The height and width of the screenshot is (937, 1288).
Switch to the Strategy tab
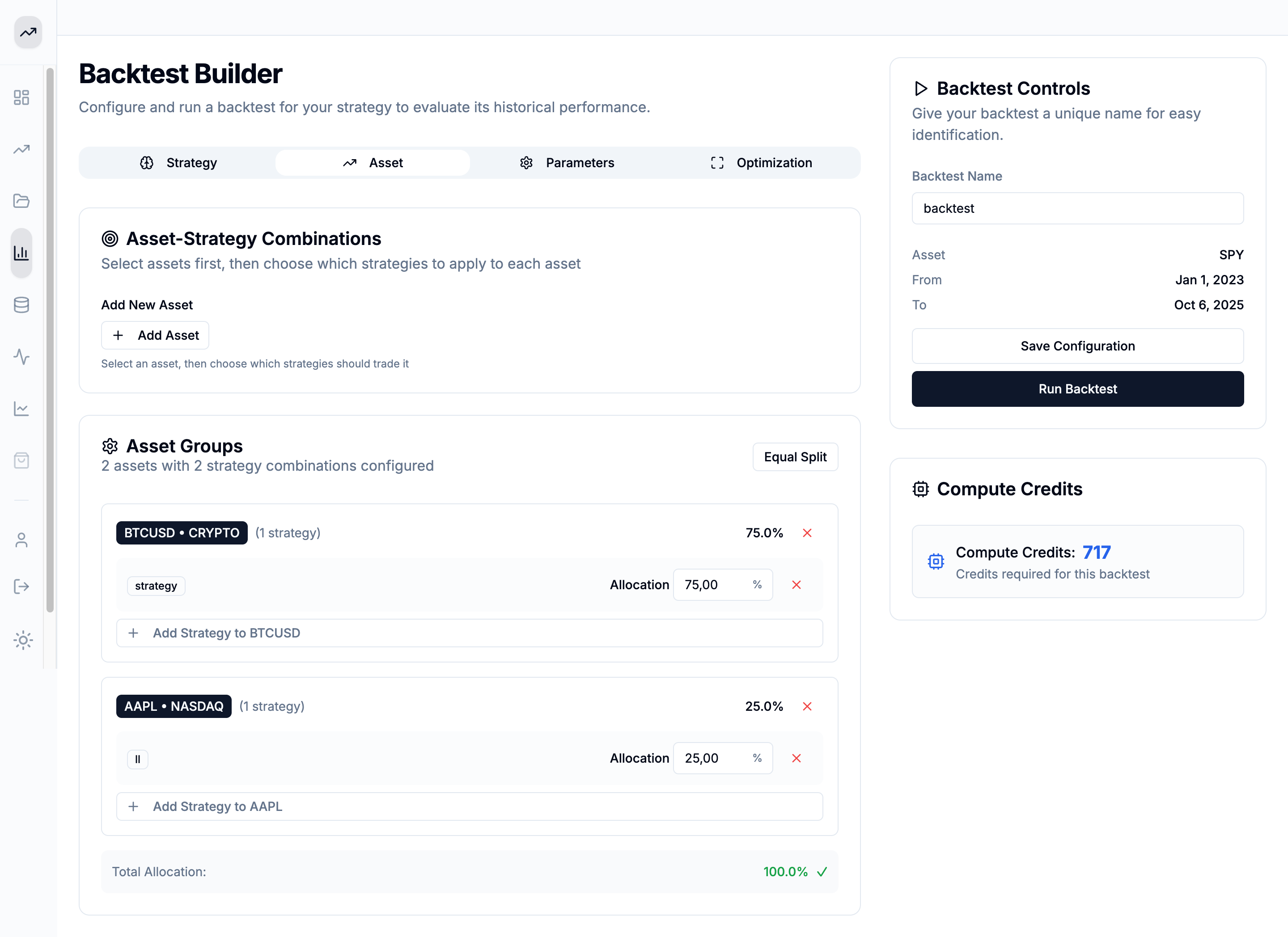click(x=178, y=163)
